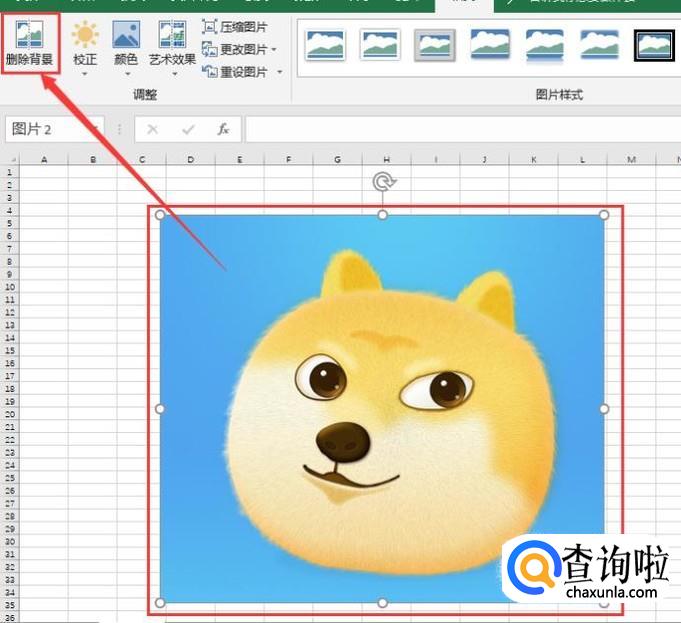Screen dimensions: 681x623
Task: Click the formula bar cancel X
Action: click(152, 129)
